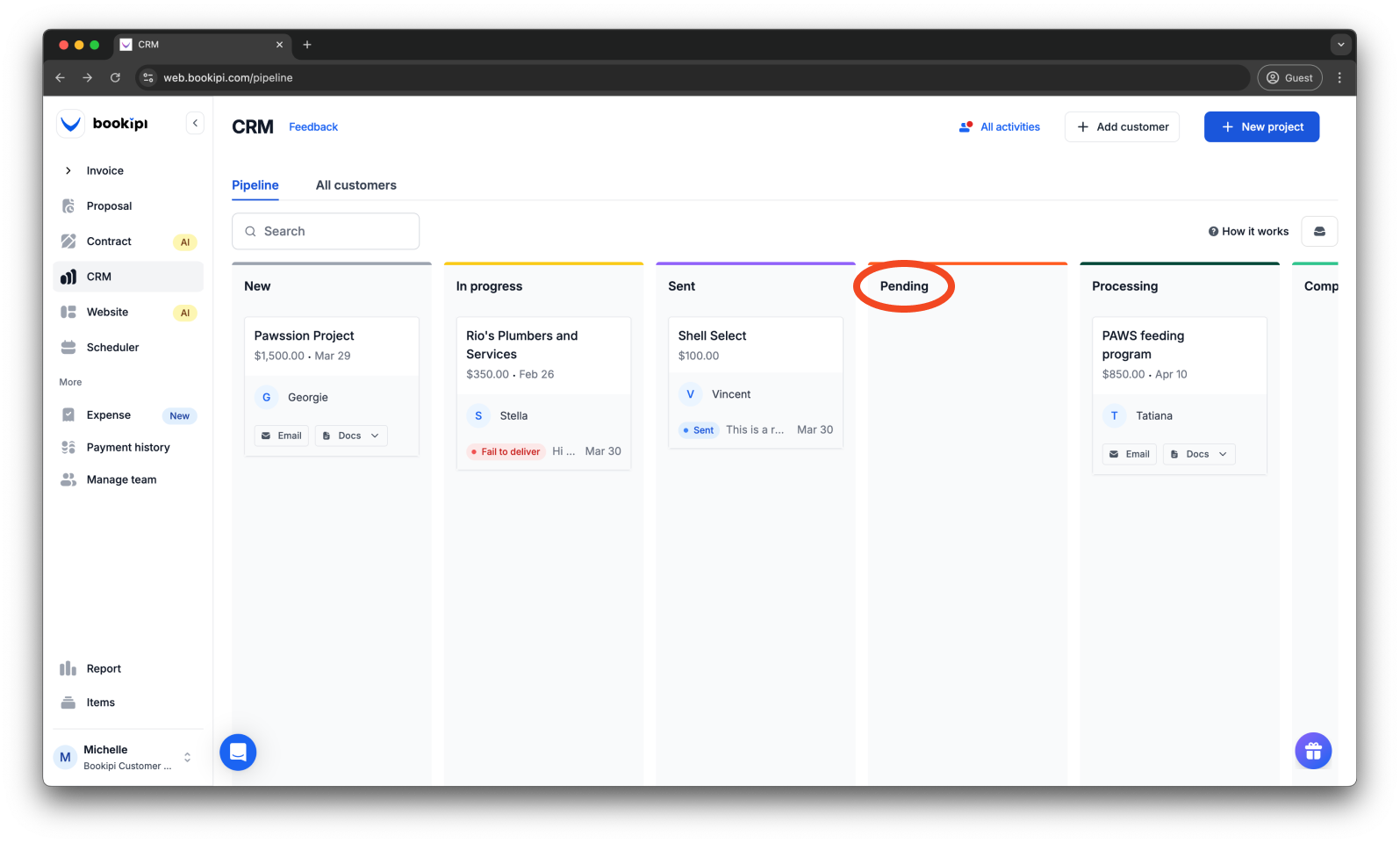Click the All activities people icon
Viewport: 1400px width, 843px height.
tap(966, 126)
